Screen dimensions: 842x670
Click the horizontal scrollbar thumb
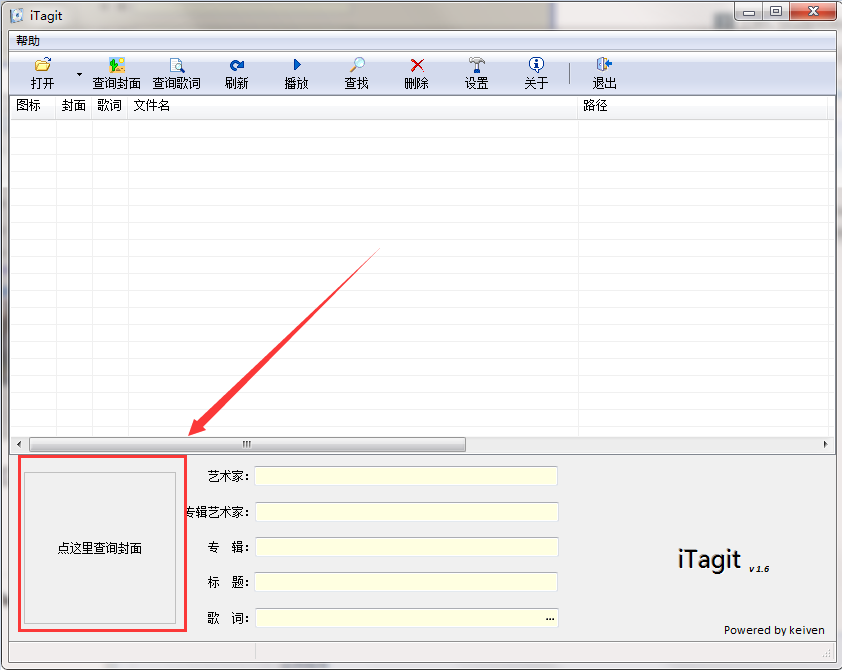(x=248, y=444)
